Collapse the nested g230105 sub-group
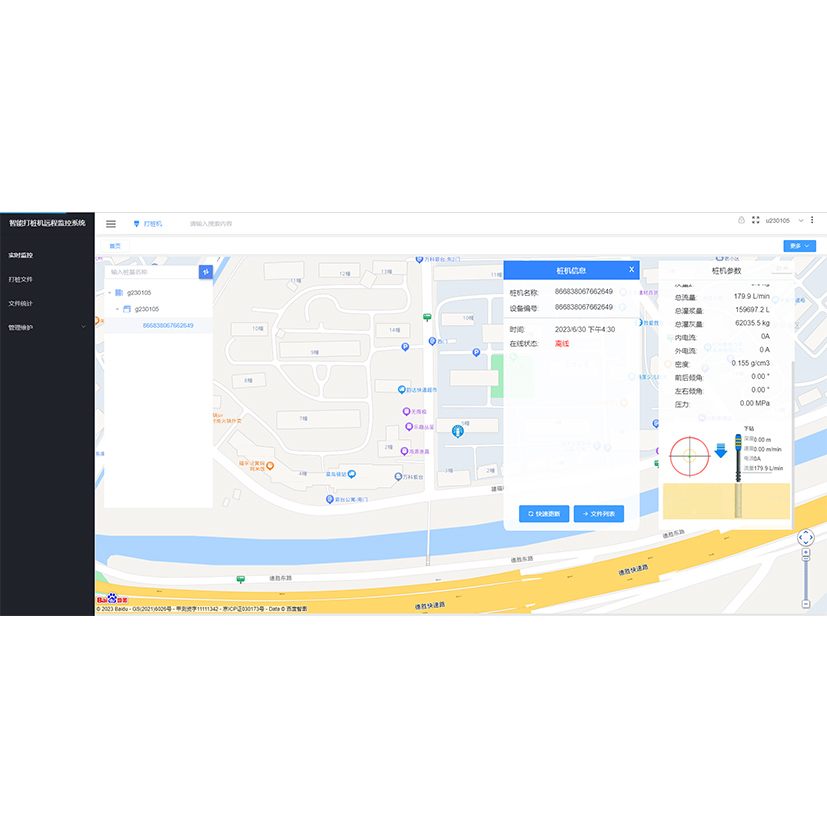The width and height of the screenshot is (827, 827). tap(117, 309)
